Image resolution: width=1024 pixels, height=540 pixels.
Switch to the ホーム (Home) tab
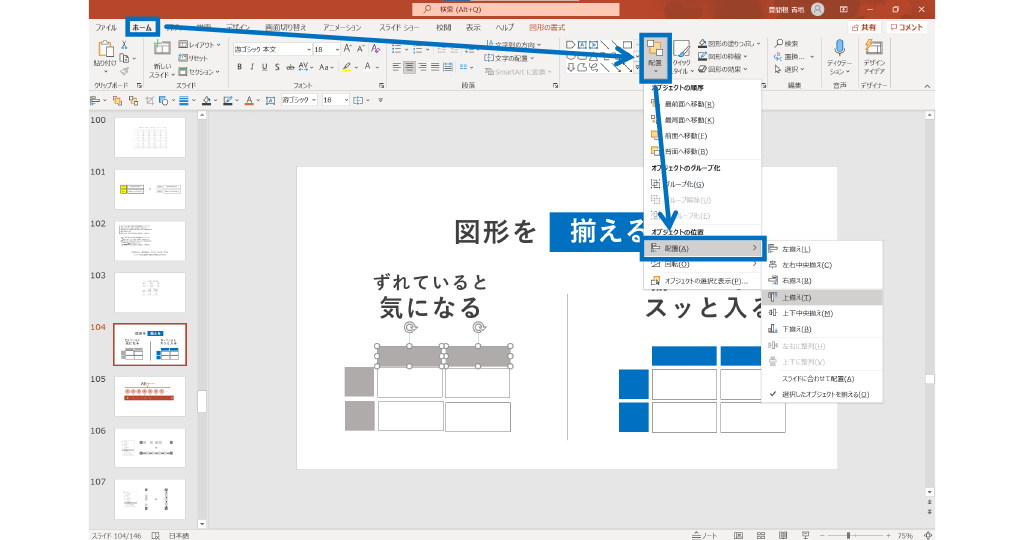coord(141,27)
